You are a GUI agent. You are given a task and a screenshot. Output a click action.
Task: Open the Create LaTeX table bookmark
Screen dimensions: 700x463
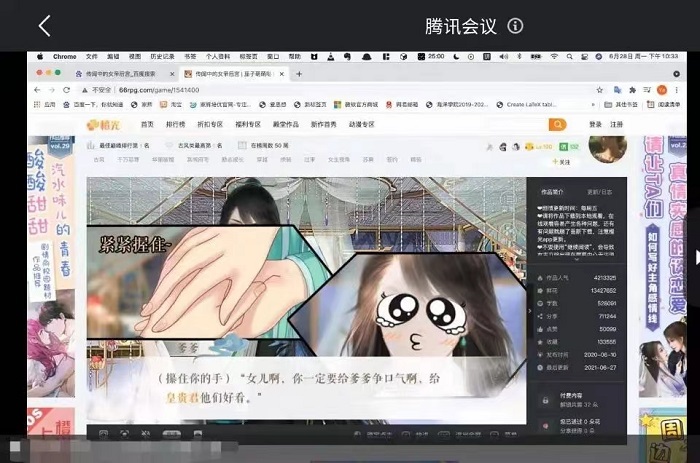526,104
